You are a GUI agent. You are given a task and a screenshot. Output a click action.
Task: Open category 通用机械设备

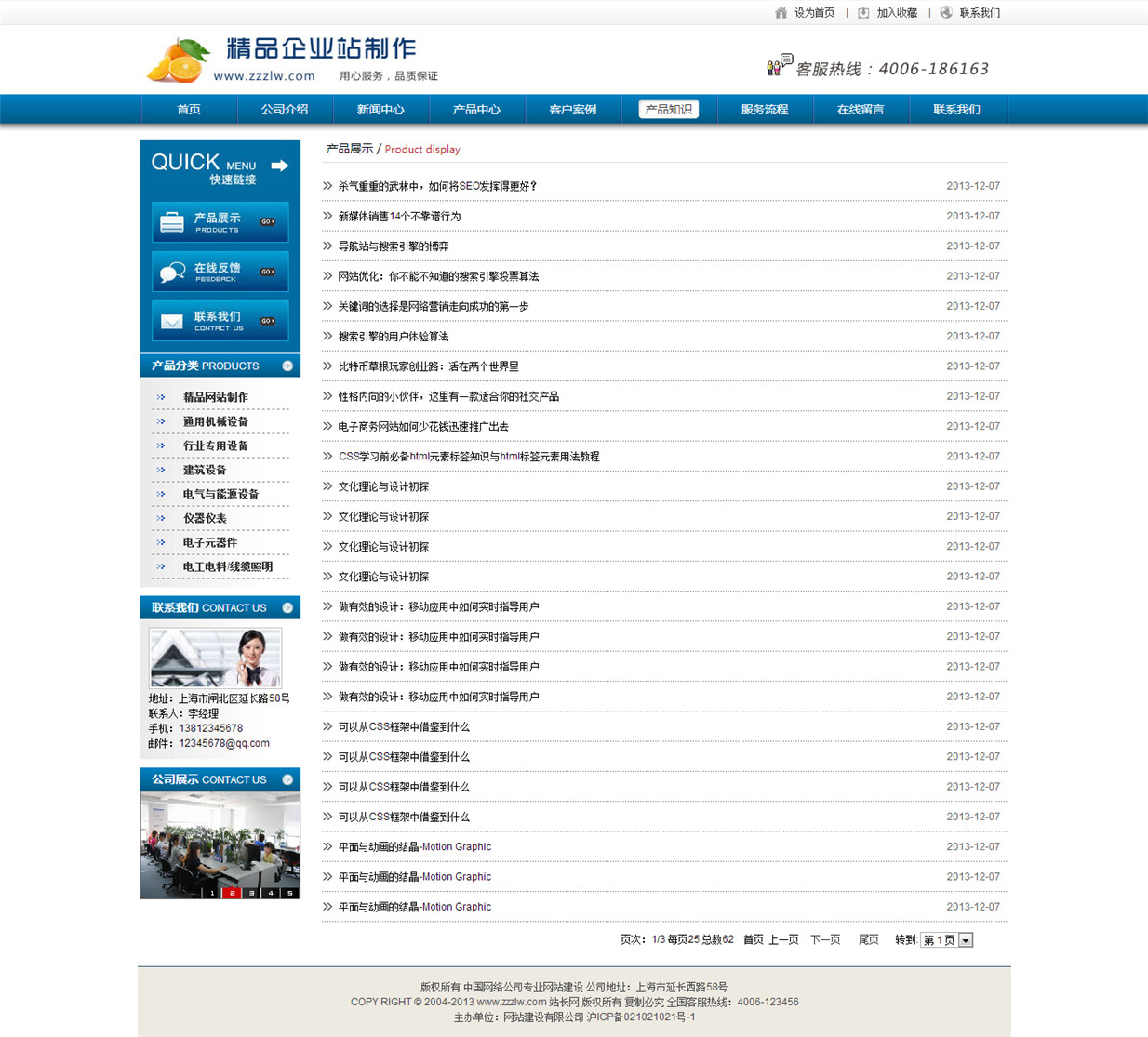[216, 421]
